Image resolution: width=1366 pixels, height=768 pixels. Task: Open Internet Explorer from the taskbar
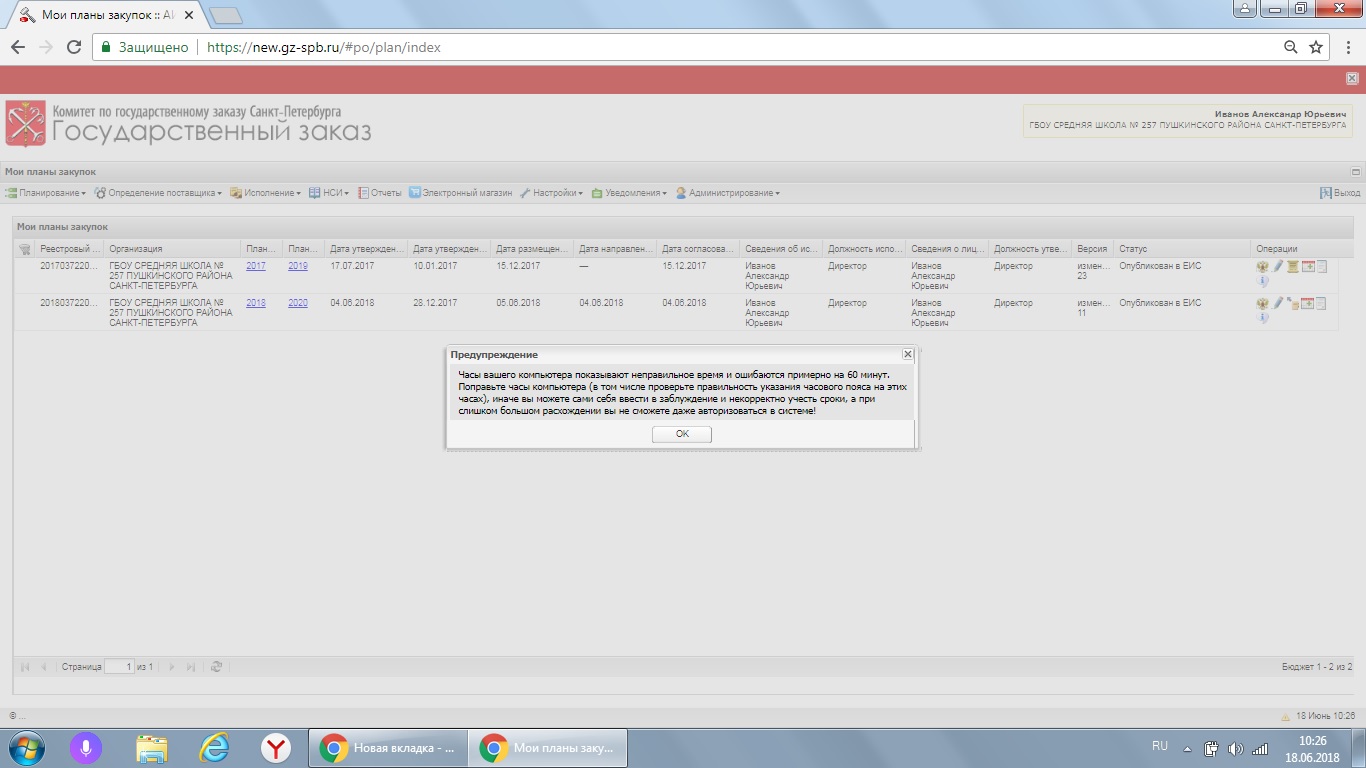tap(215, 748)
